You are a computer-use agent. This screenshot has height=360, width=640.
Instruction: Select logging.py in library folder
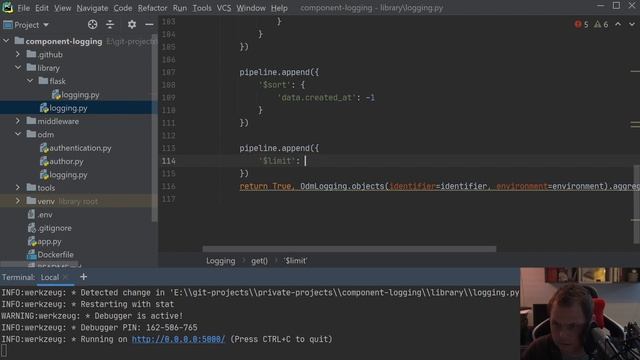pos(63,108)
